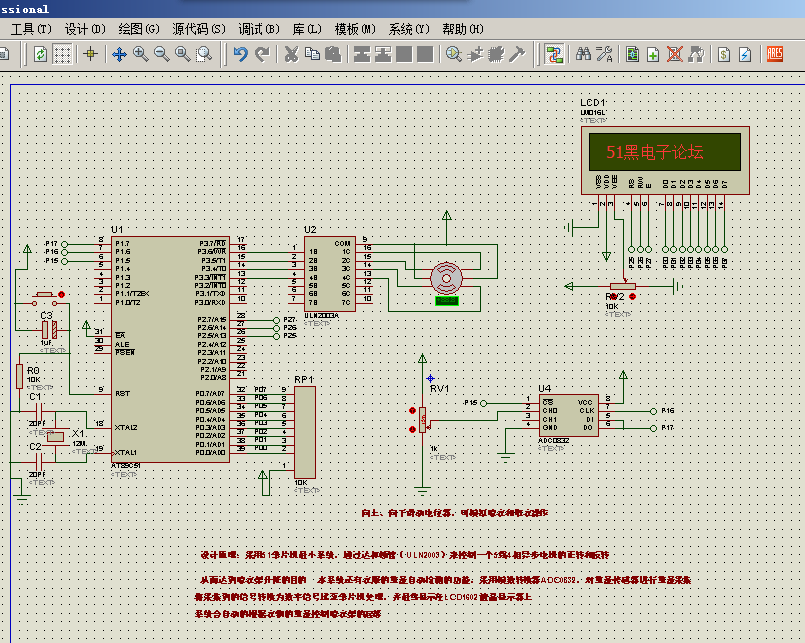
Task: Open the 绘图(G) menu
Action: [x=139, y=29]
